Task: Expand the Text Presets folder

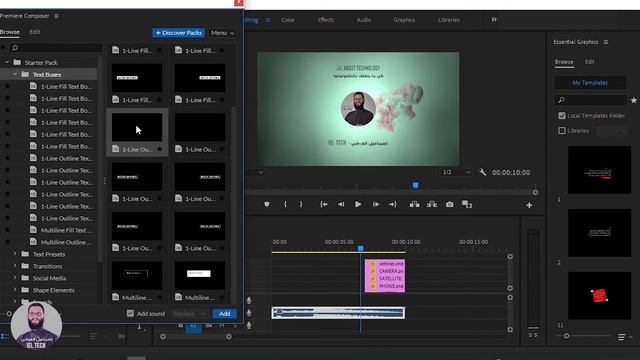Action: (15, 254)
